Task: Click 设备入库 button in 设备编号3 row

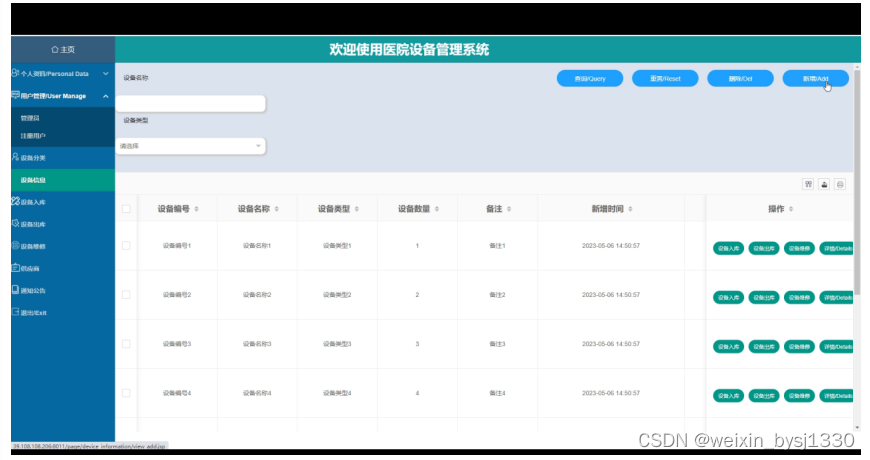Action: point(728,347)
